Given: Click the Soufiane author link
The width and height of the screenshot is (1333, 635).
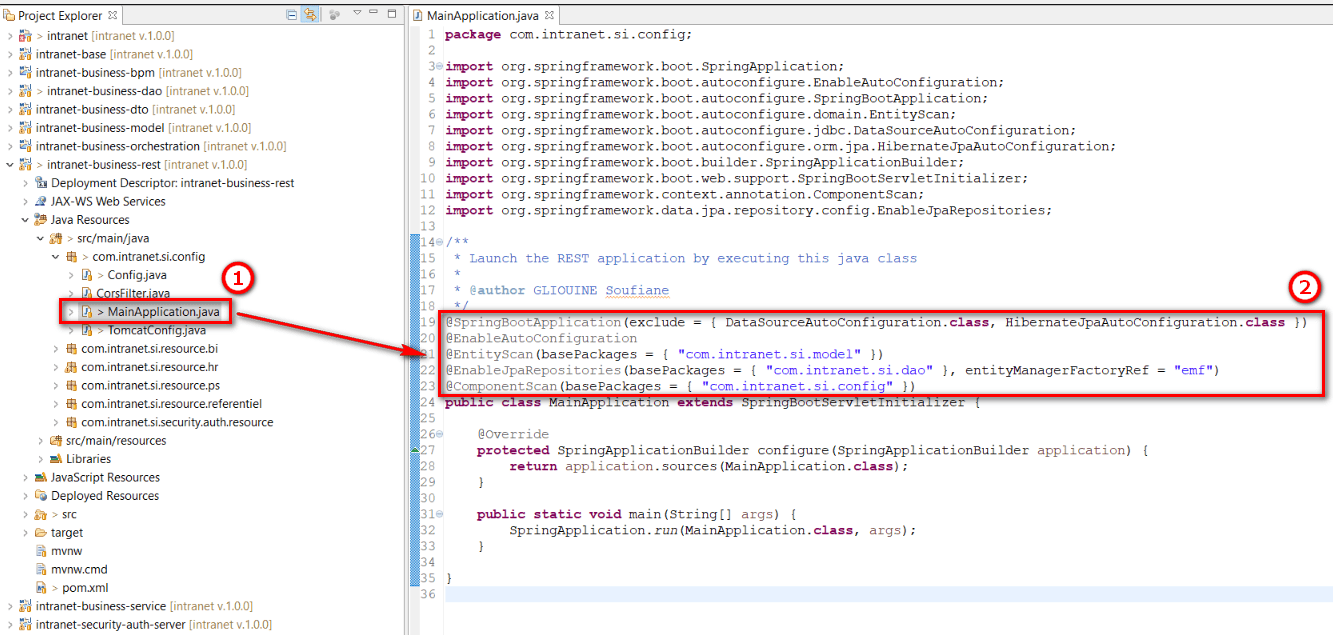Looking at the screenshot, I should click(637, 290).
